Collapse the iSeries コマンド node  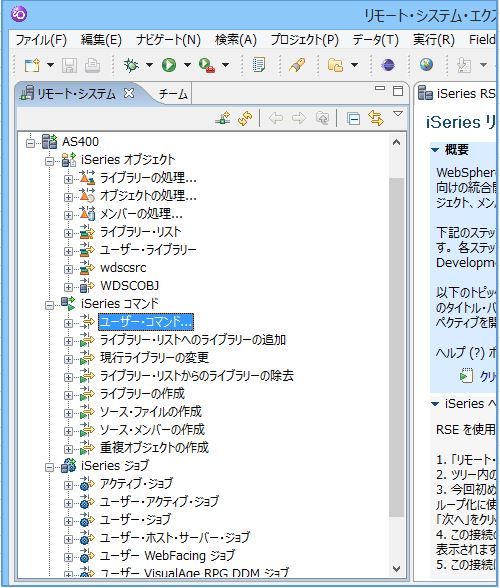pyautogui.click(x=50, y=305)
